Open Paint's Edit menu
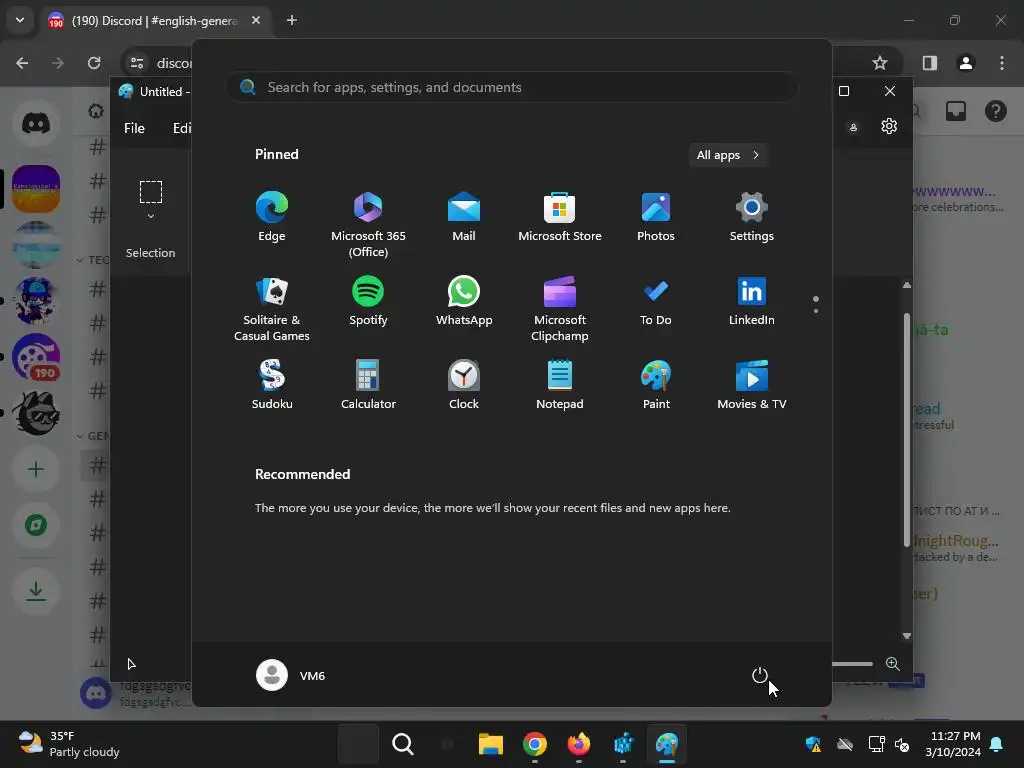This screenshot has width=1024, height=768. [182, 128]
